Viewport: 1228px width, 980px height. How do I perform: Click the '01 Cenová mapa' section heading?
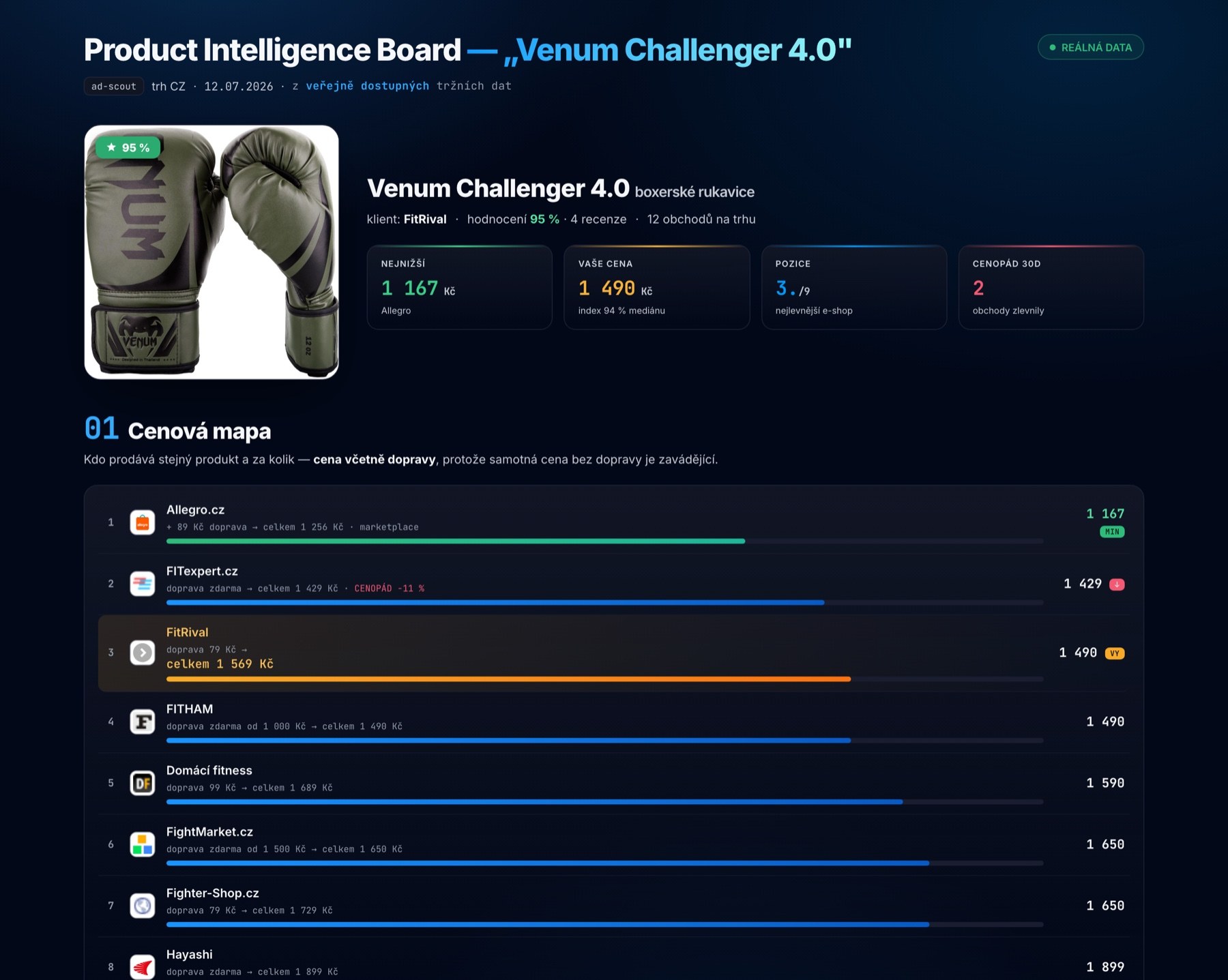[x=177, y=430]
